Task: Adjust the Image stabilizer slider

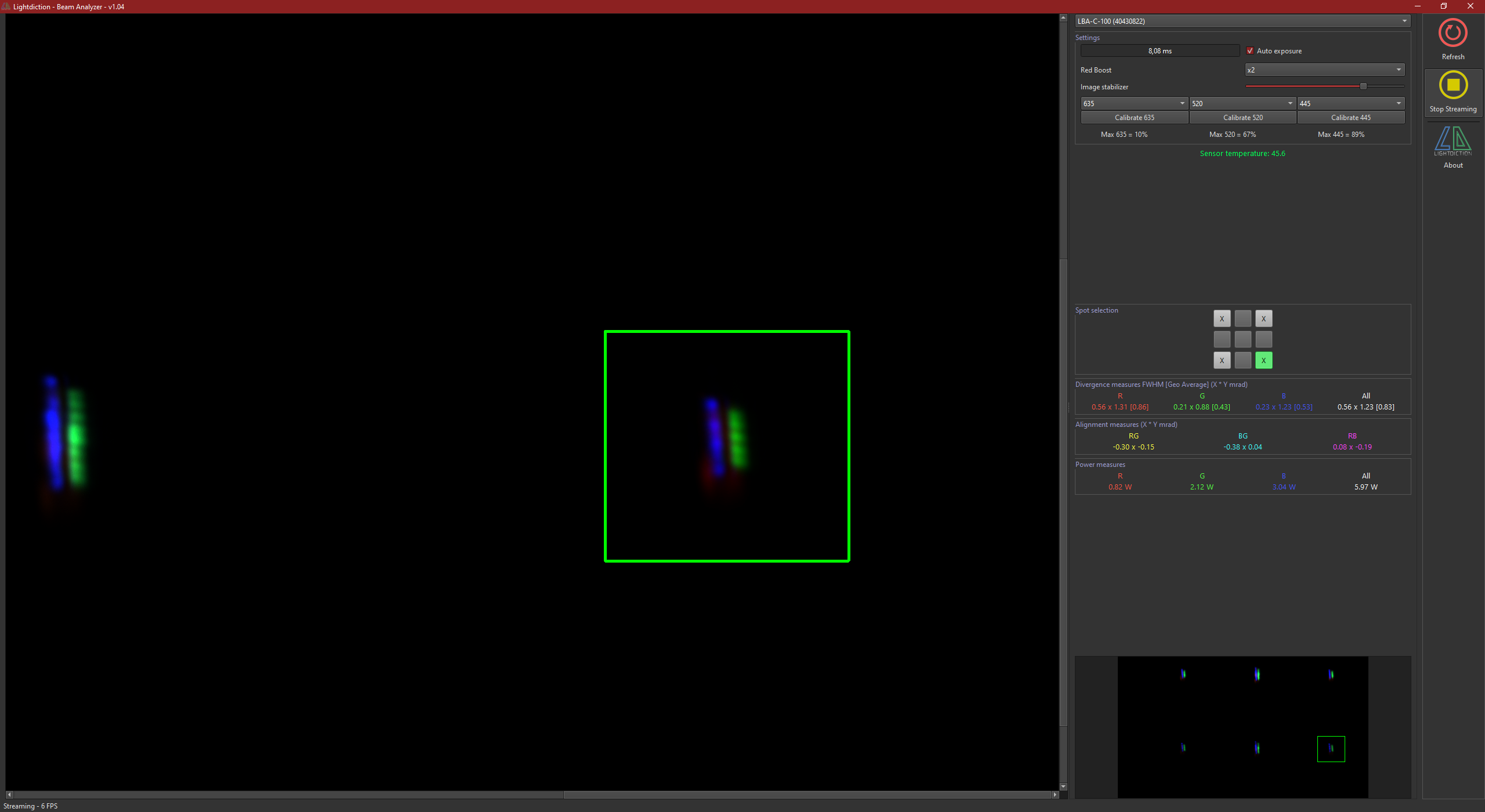Action: coord(1363,86)
